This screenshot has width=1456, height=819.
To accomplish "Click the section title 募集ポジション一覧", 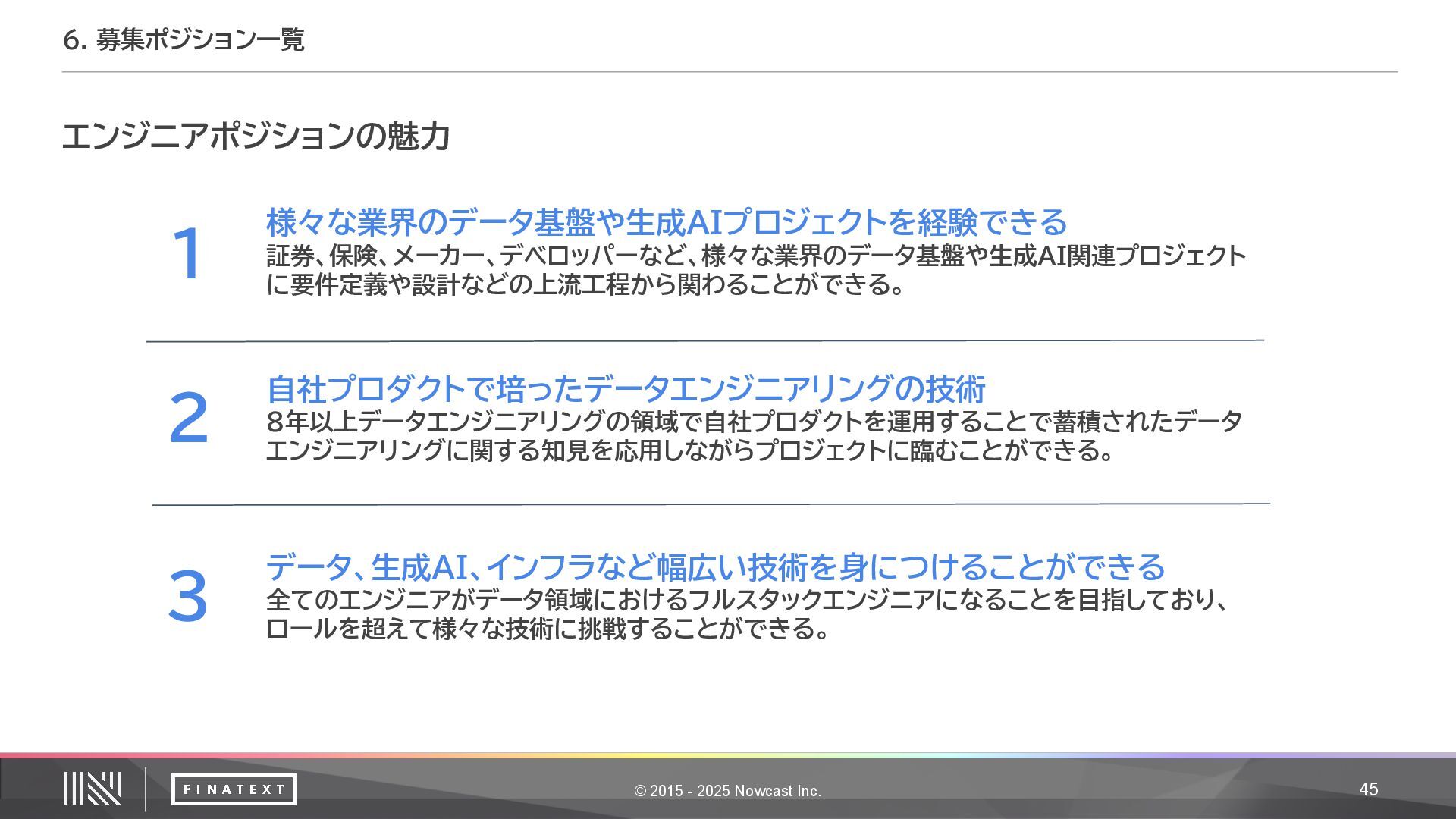I will (x=184, y=39).
